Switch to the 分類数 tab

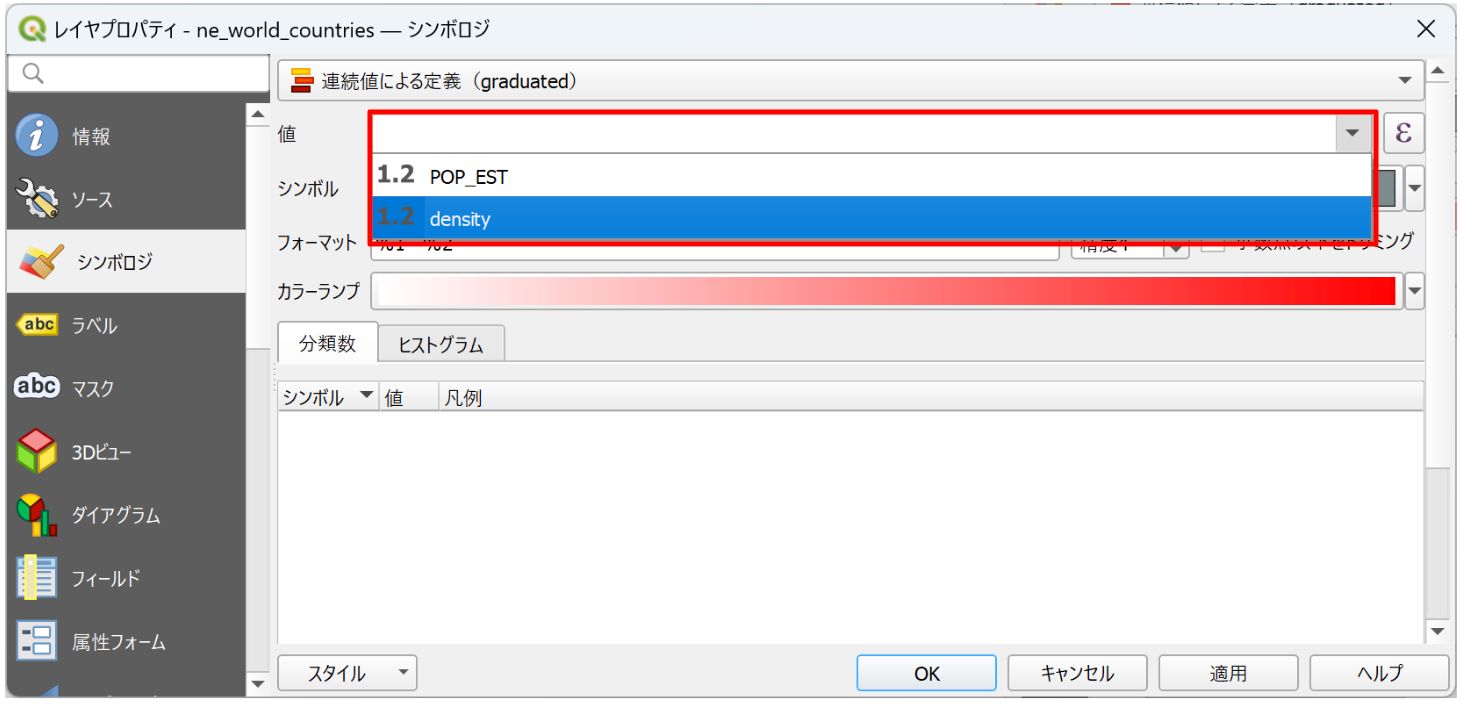coord(327,344)
